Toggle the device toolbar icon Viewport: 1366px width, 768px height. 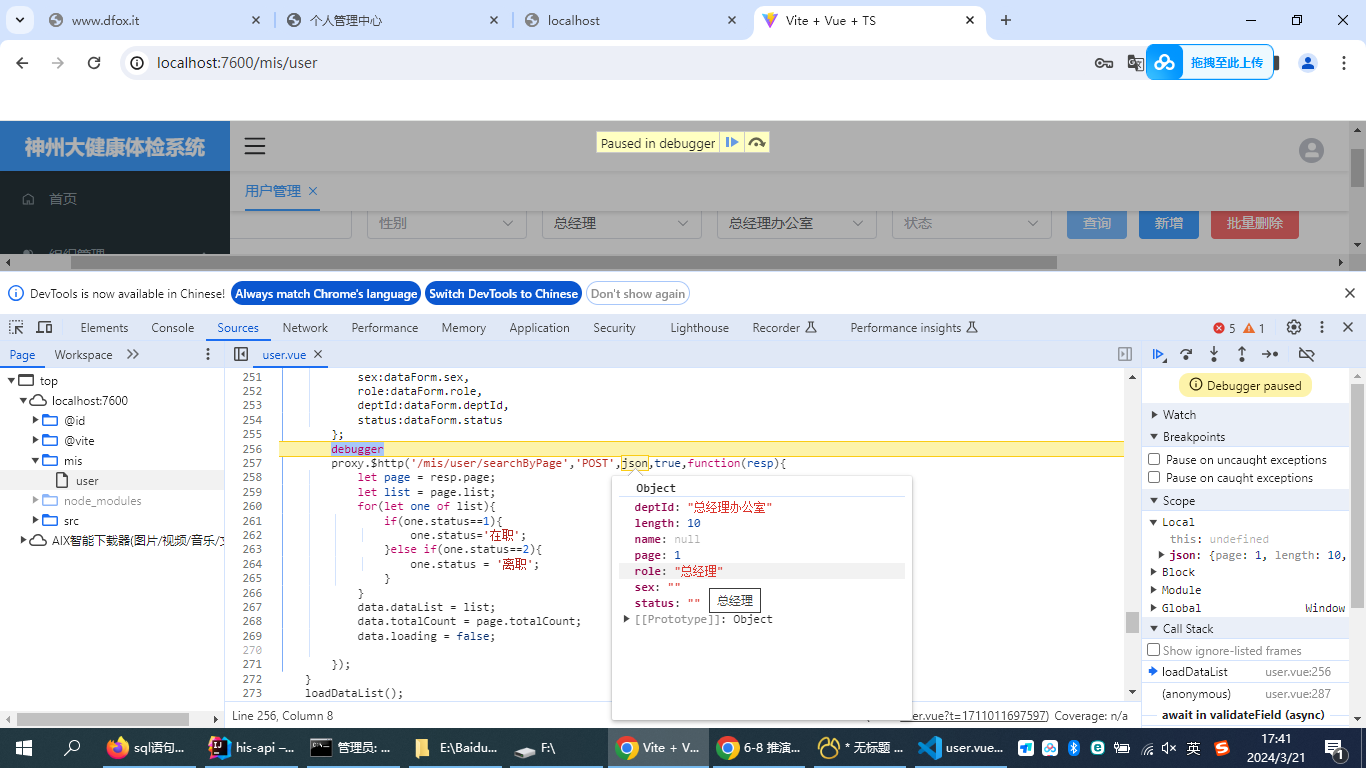44,328
